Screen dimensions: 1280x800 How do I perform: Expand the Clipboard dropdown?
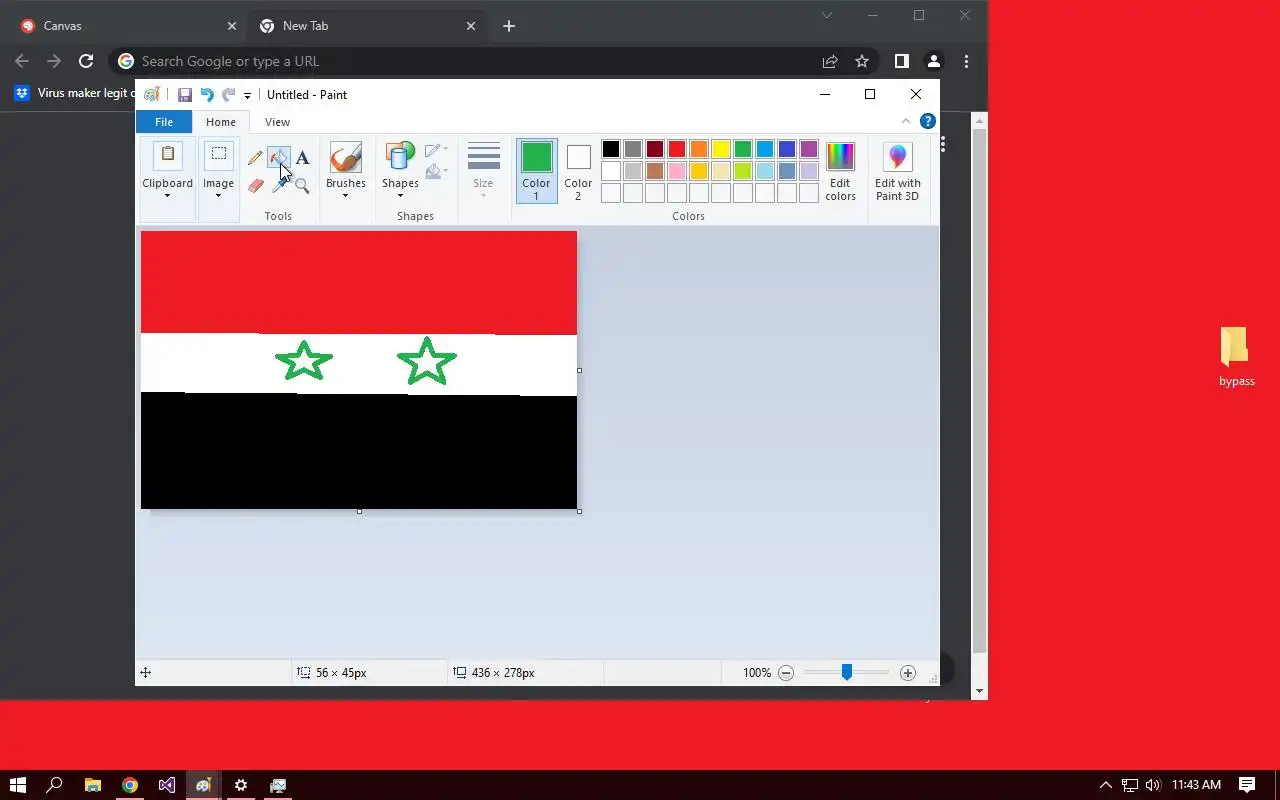(167, 196)
